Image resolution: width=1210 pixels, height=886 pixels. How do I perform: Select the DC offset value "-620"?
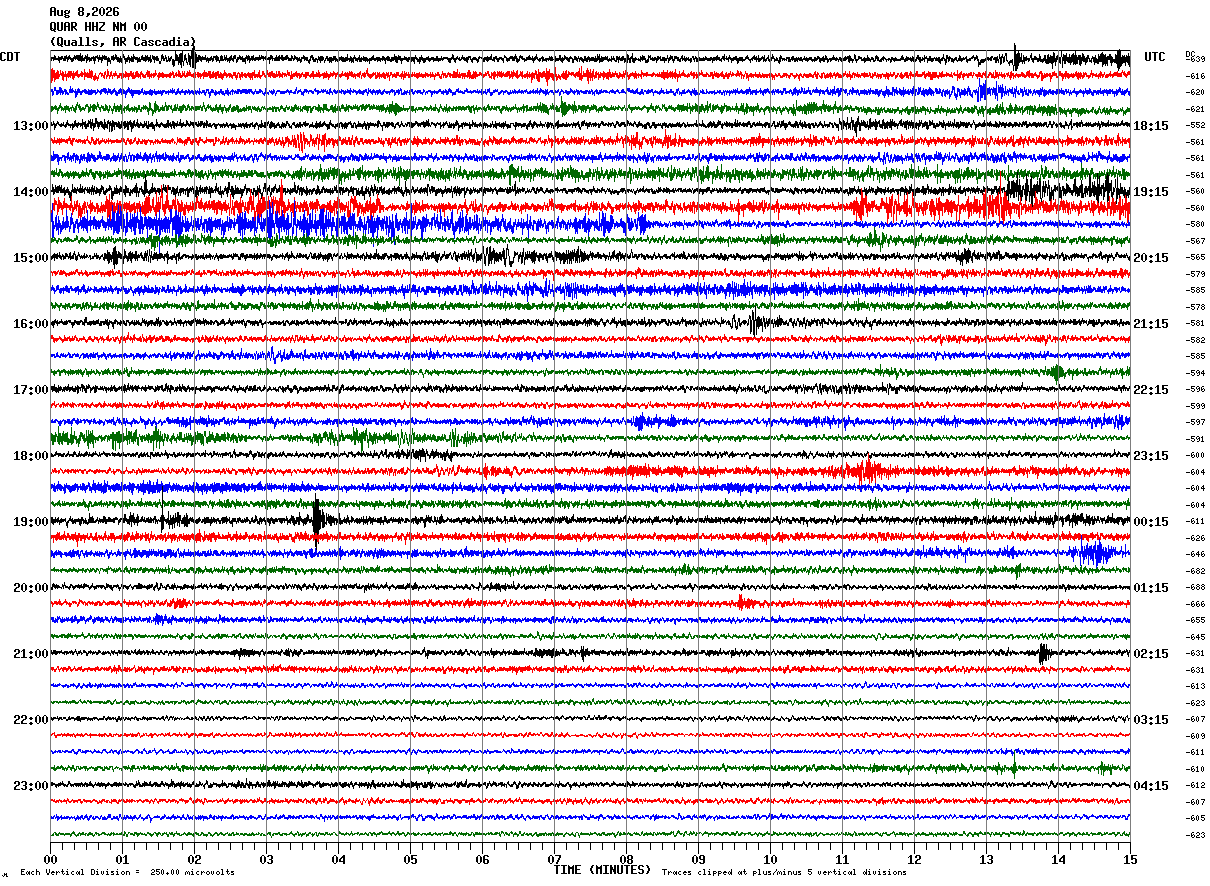click(x=1195, y=92)
